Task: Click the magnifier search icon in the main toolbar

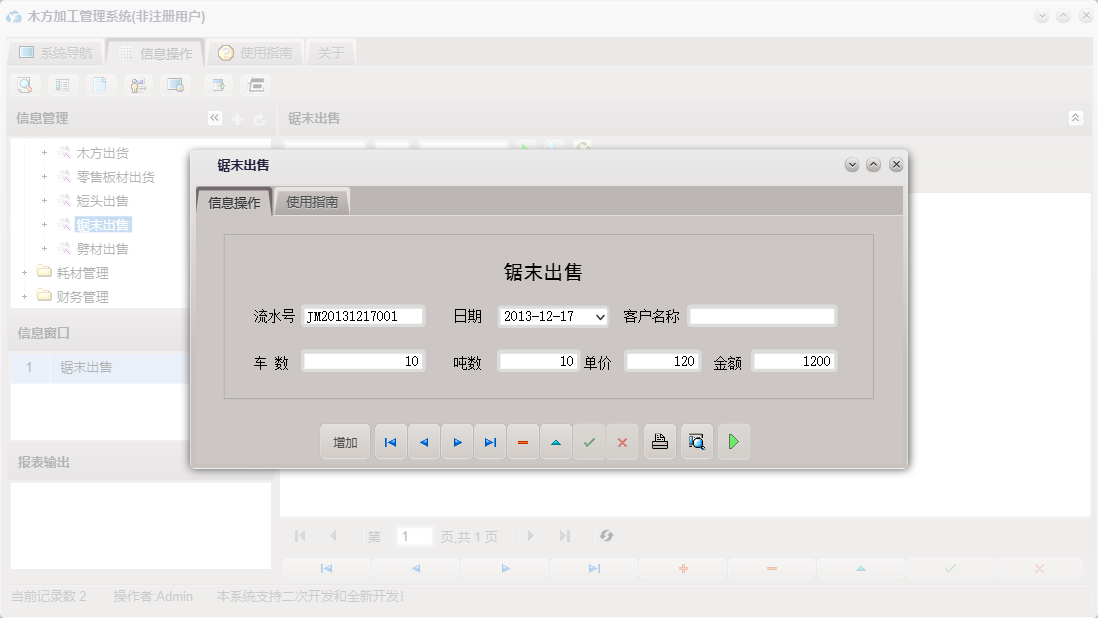Action: (24, 85)
